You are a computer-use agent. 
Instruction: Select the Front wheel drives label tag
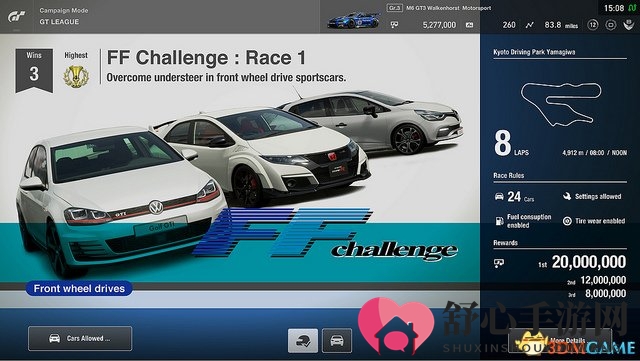coord(79,288)
